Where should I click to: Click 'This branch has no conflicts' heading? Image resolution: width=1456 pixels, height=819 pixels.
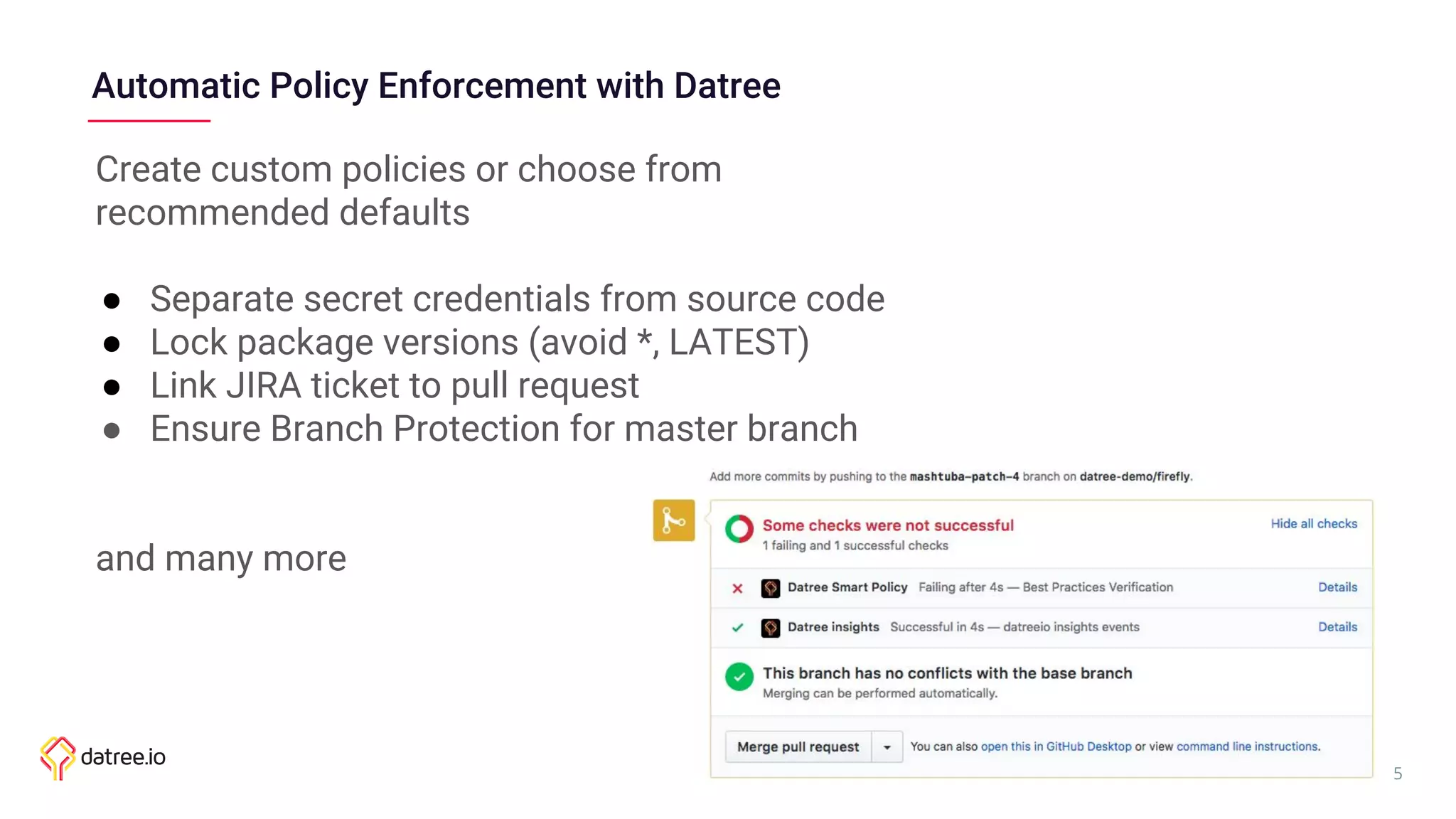tap(947, 673)
